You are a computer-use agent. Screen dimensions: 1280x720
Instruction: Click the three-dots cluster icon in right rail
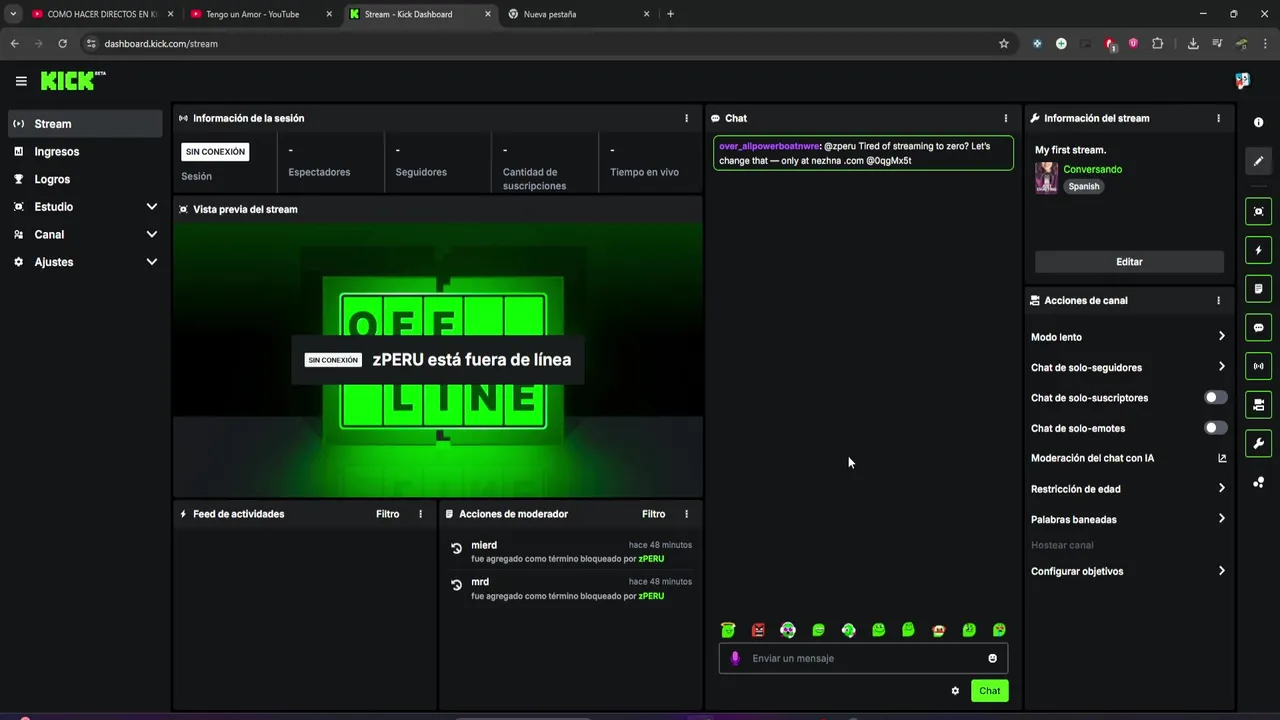click(1258, 483)
